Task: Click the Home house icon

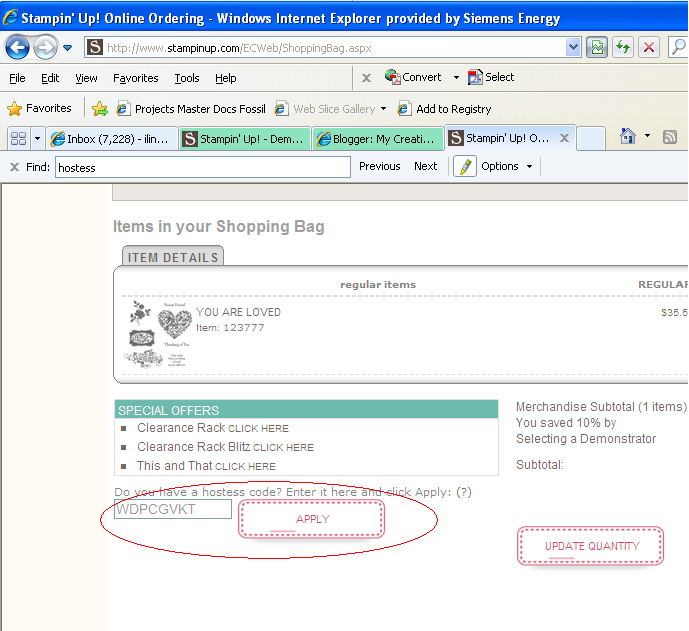Action: pyautogui.click(x=627, y=136)
